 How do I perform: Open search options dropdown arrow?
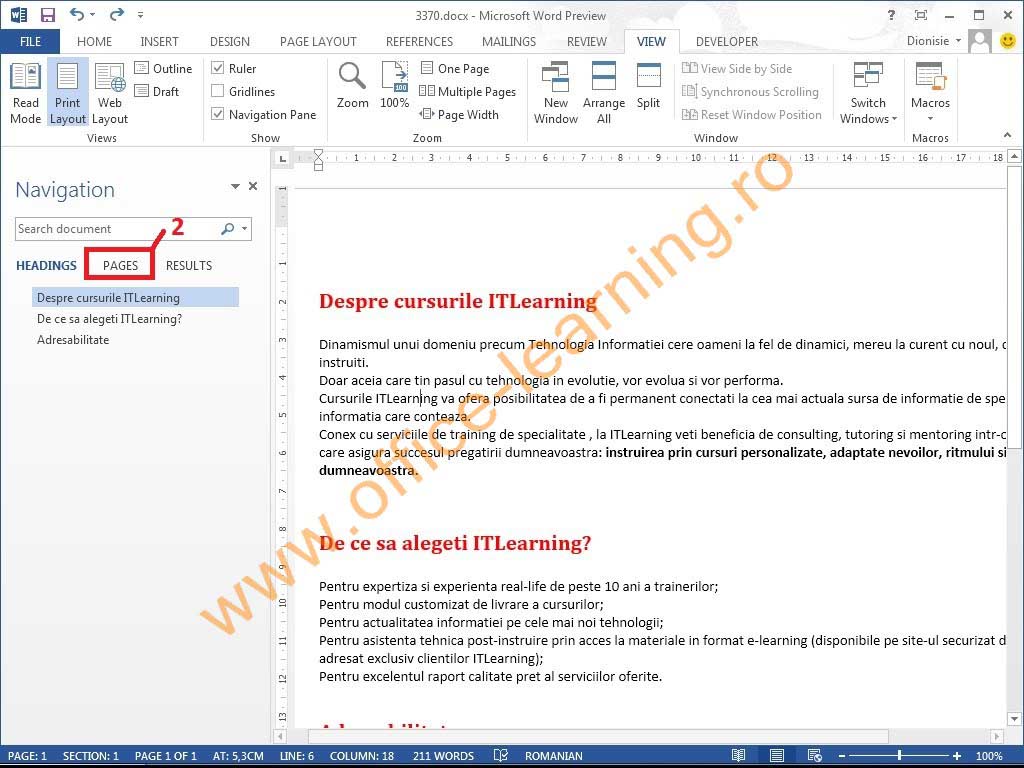[244, 229]
